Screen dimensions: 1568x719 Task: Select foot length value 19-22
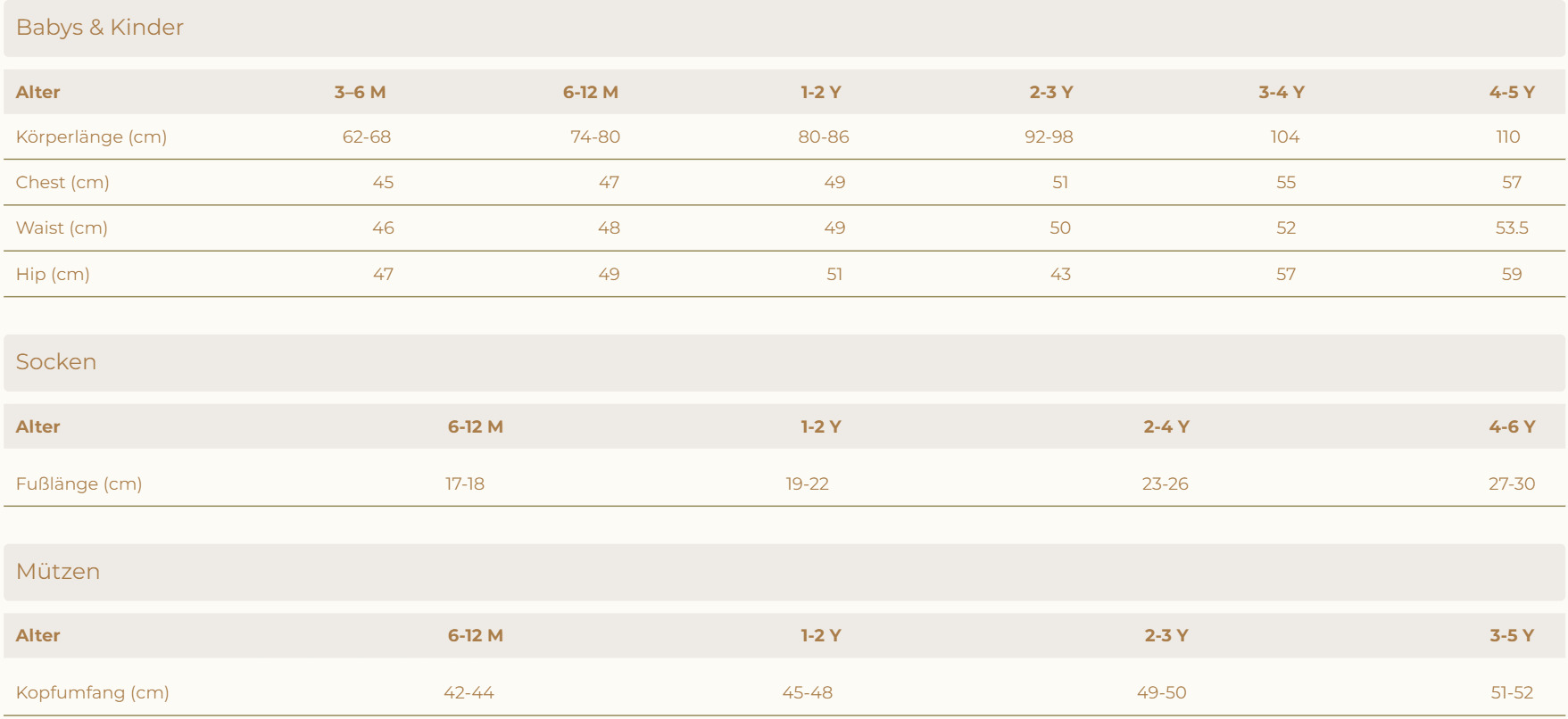(x=807, y=484)
